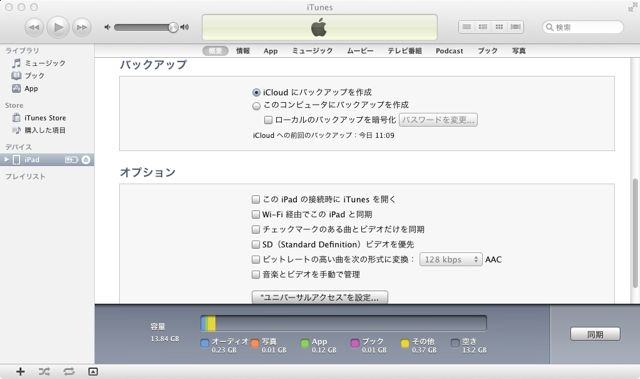Click the play button
The height and width of the screenshot is (379, 640).
point(58,27)
